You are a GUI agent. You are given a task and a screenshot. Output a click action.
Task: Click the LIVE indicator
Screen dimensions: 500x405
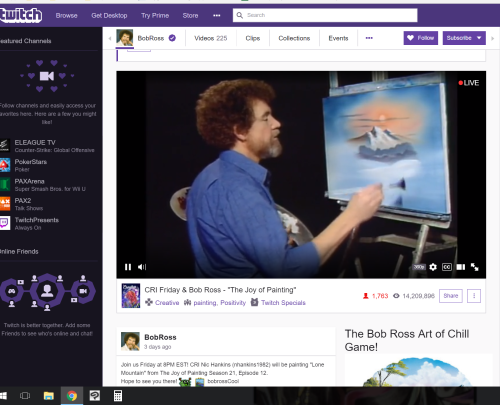click(469, 83)
